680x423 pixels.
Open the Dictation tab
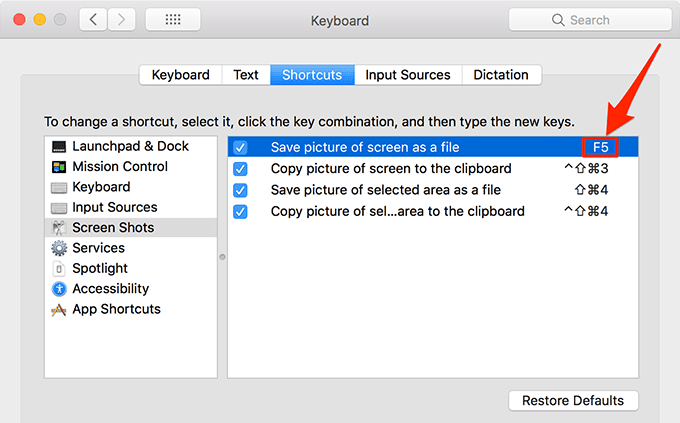[x=501, y=75]
